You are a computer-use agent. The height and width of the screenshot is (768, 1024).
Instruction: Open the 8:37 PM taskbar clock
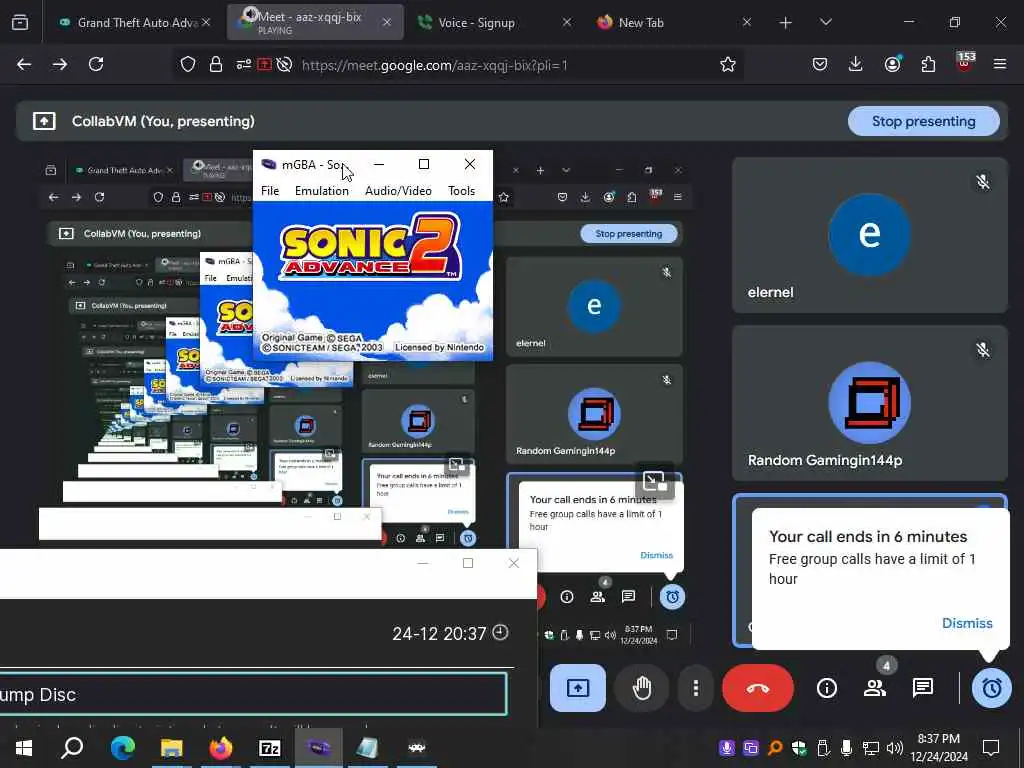pyautogui.click(x=939, y=748)
